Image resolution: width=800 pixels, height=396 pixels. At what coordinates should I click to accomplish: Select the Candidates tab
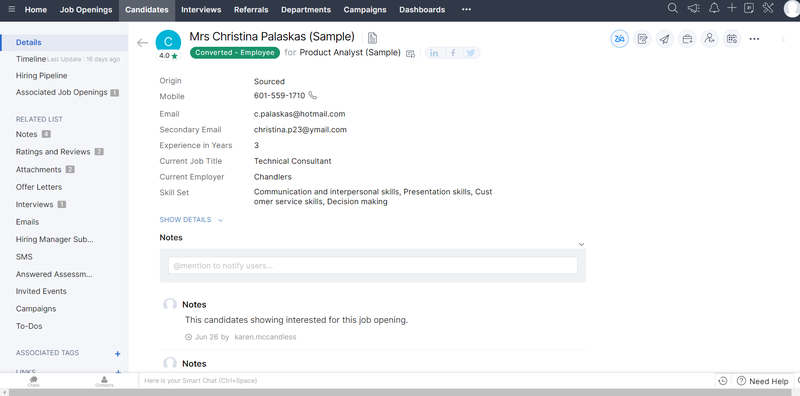click(147, 10)
